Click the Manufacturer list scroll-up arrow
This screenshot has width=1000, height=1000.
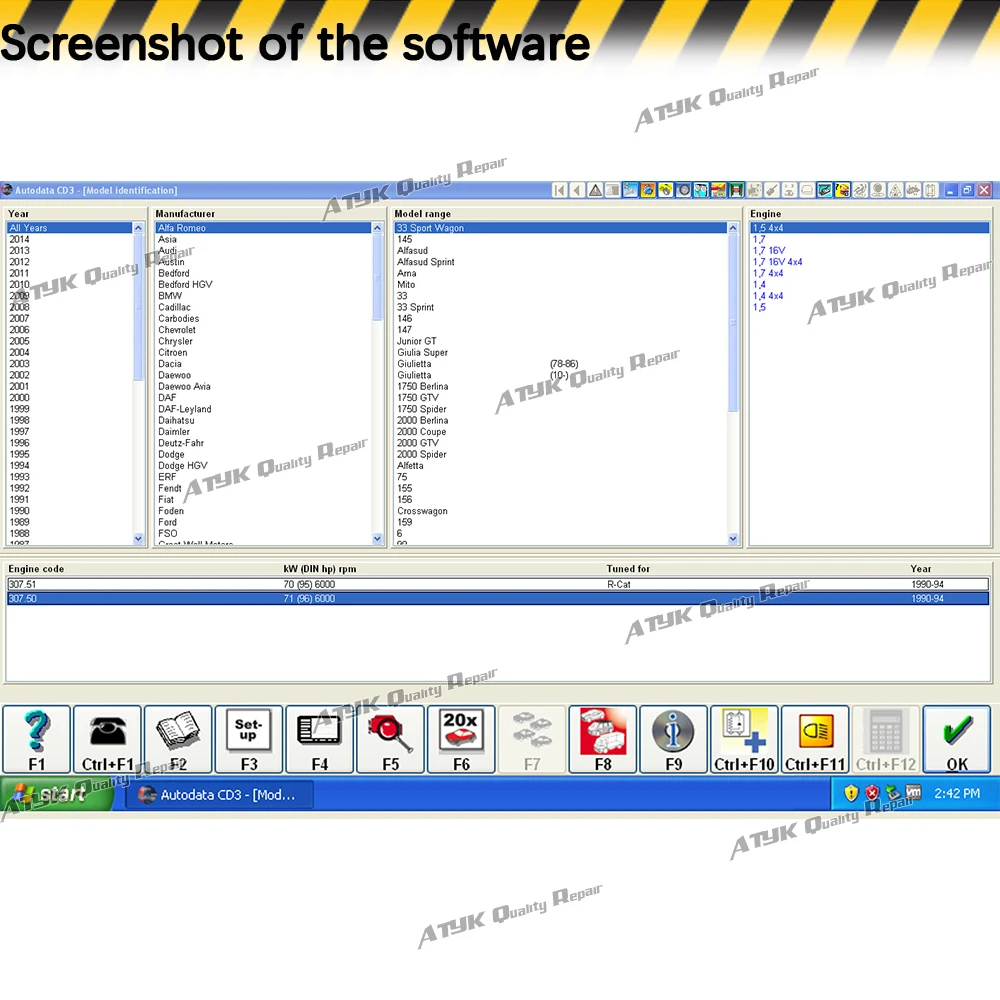[377, 228]
